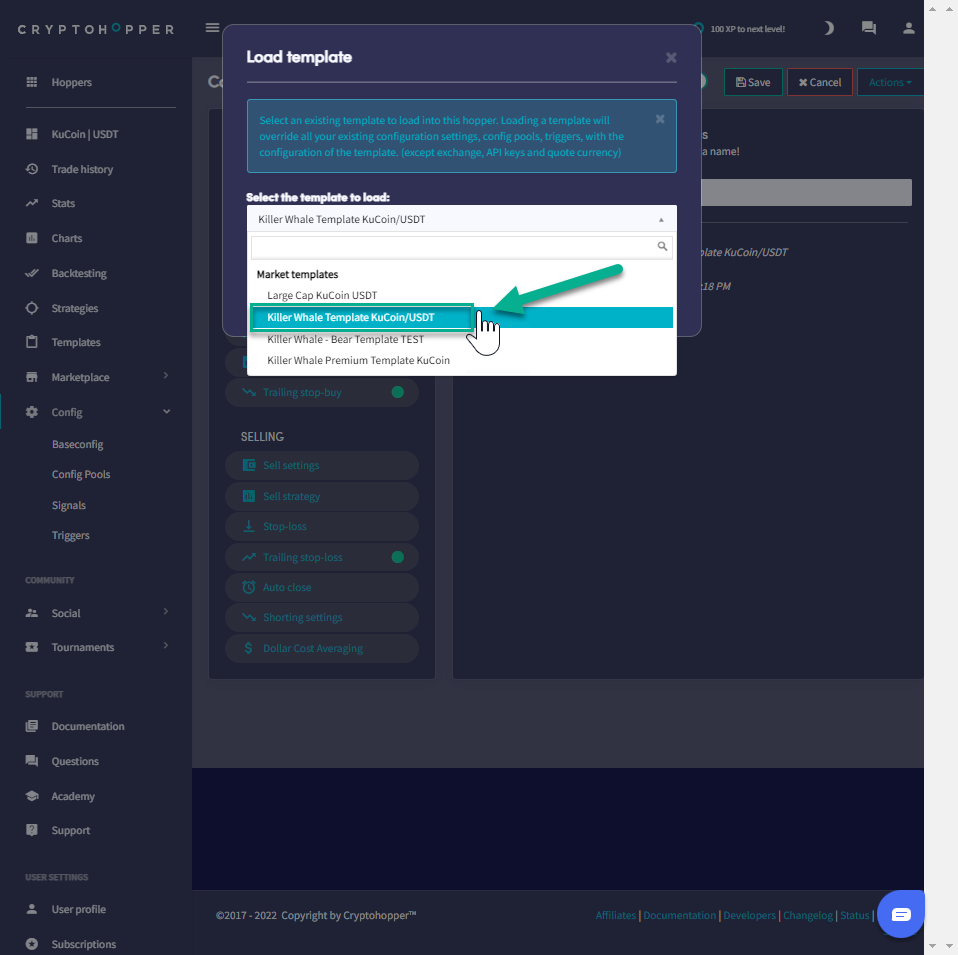Click the Save button
Image resolution: width=958 pixels, height=955 pixels.
[753, 82]
